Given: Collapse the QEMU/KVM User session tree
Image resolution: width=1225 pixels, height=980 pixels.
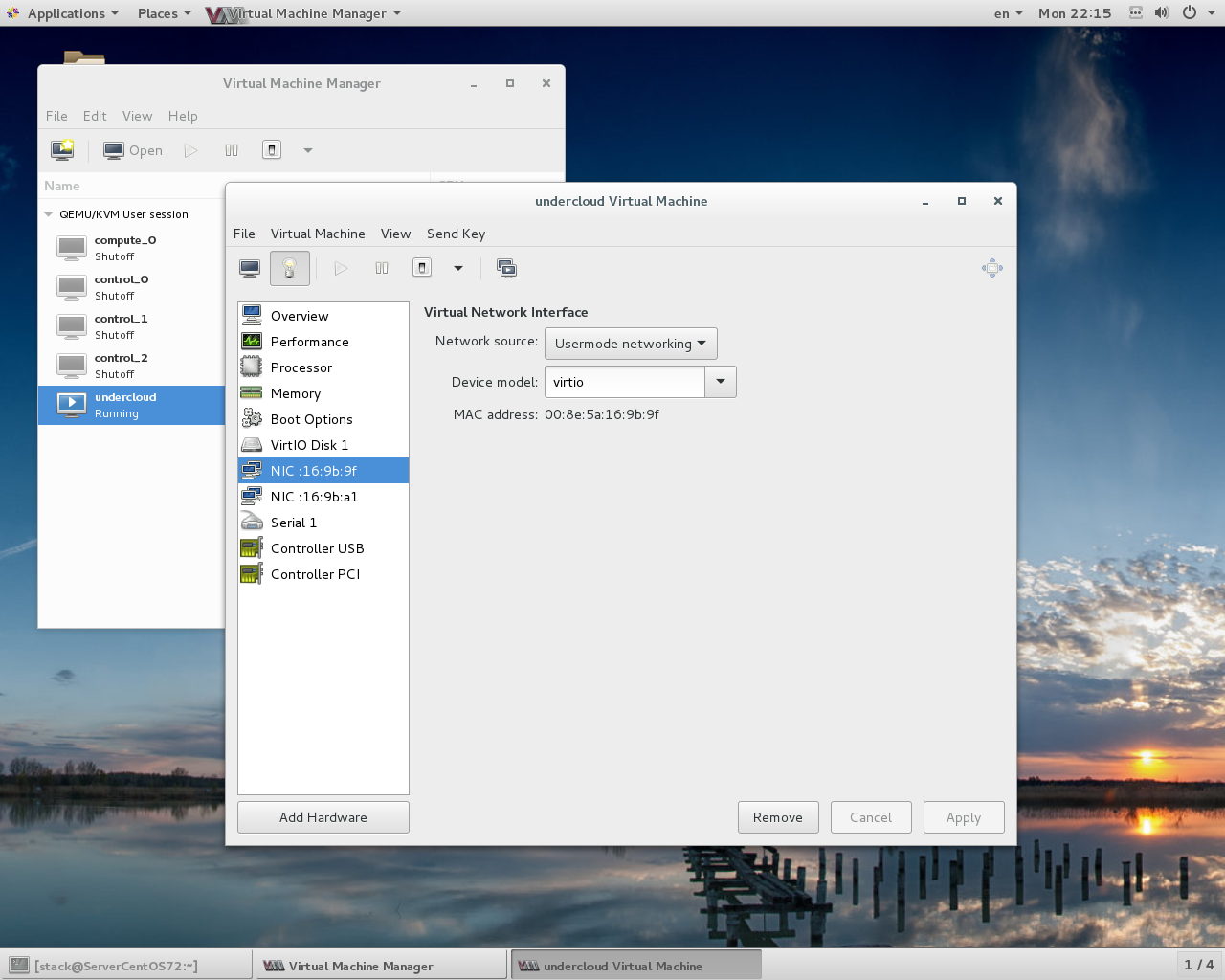Looking at the screenshot, I should coord(48,213).
